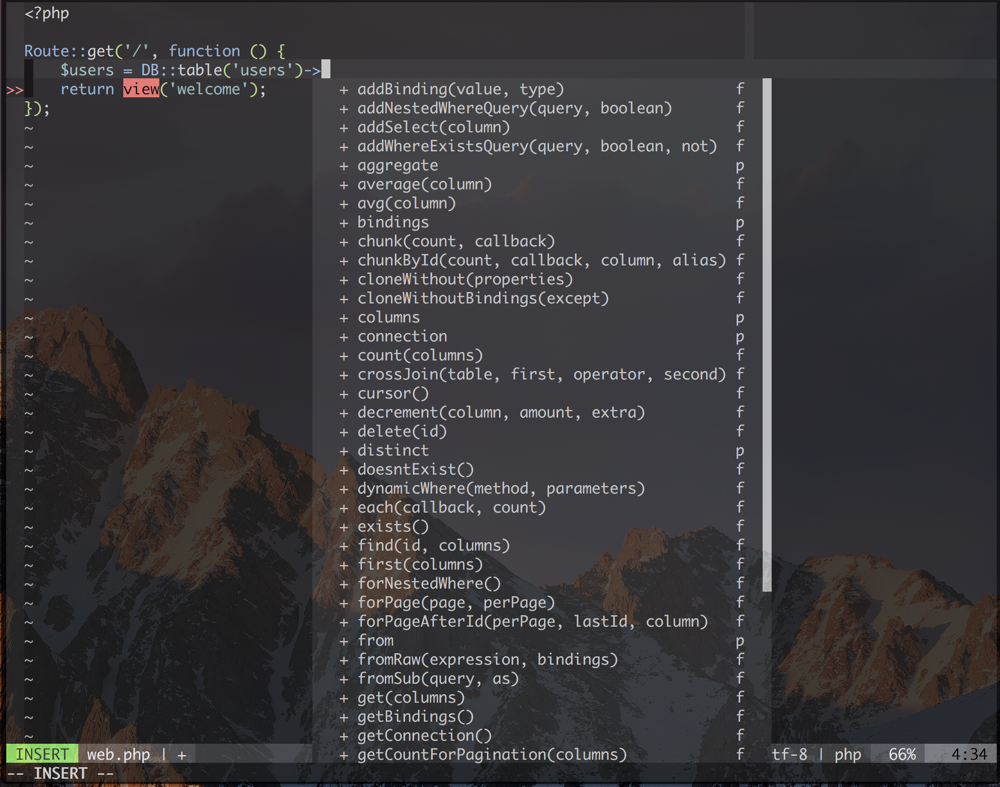Click the web.php filename in statusline
Screen dimensions: 1000x787
(119, 754)
